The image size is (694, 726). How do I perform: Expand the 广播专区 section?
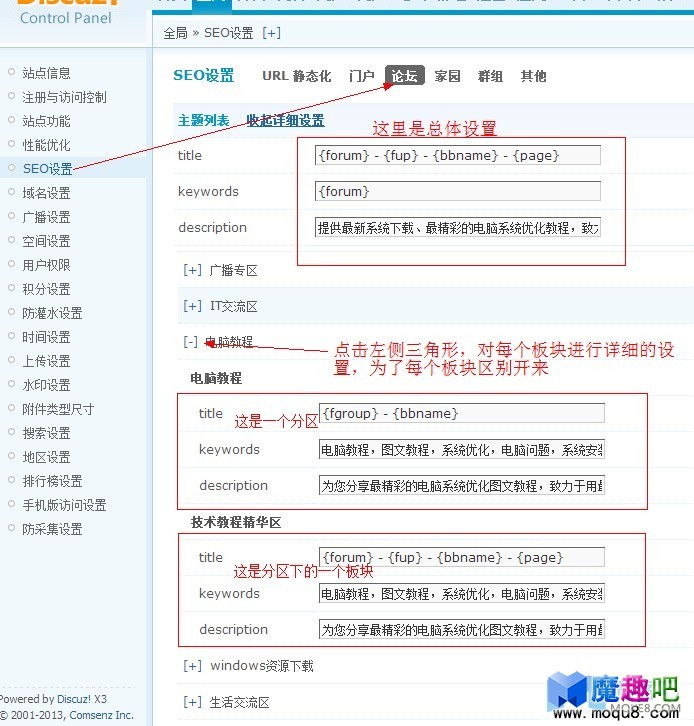tap(192, 270)
